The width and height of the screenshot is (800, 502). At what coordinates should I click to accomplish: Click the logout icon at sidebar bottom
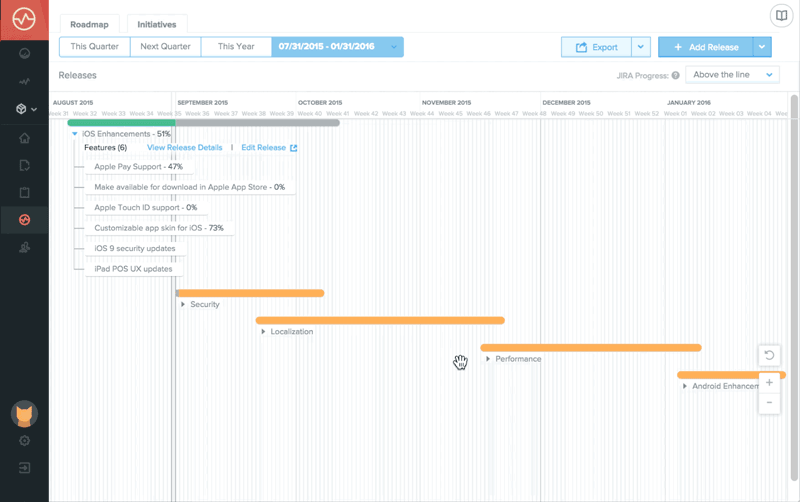pyautogui.click(x=24, y=468)
